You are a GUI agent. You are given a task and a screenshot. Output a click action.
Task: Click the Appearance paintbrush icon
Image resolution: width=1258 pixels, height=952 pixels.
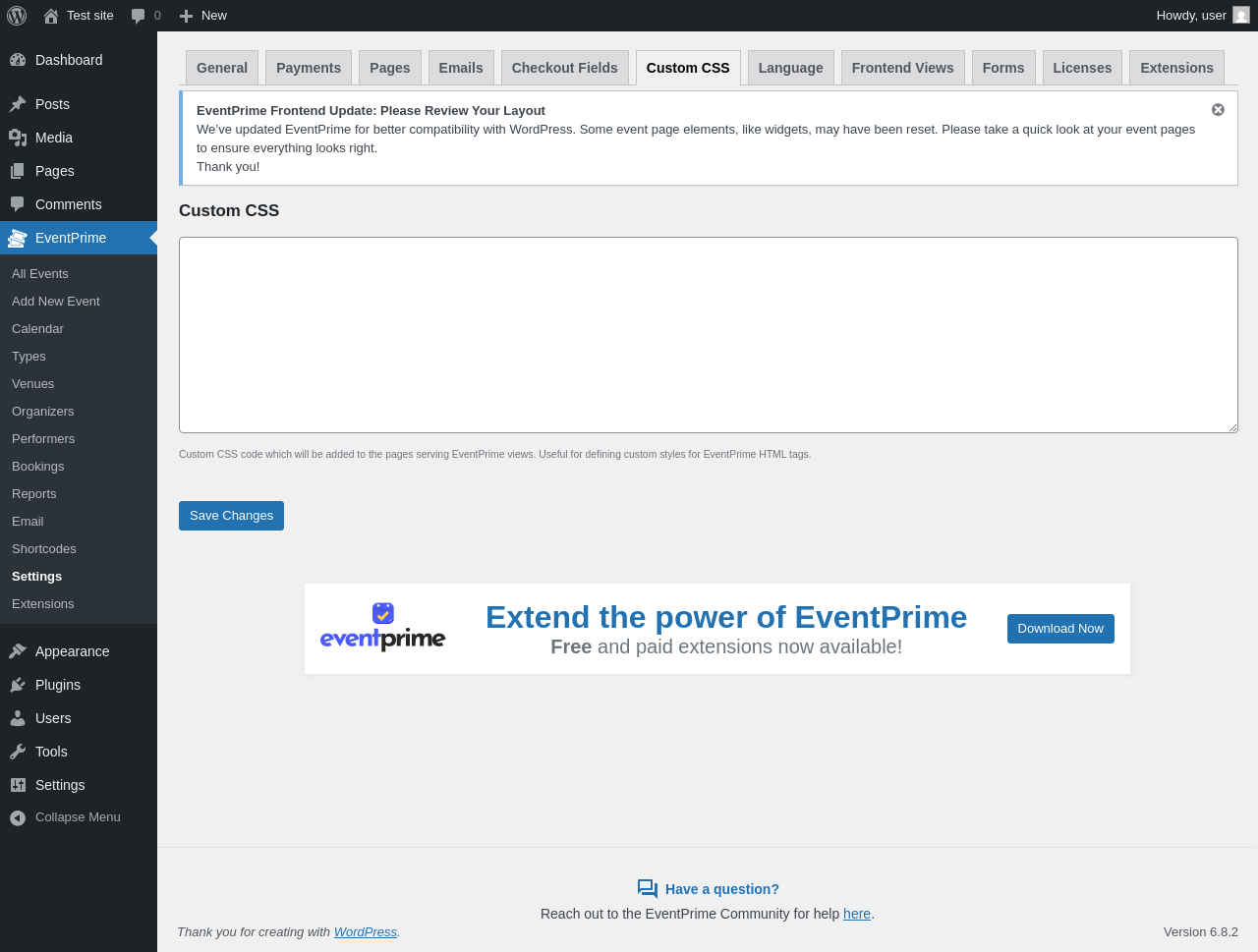[x=18, y=651]
